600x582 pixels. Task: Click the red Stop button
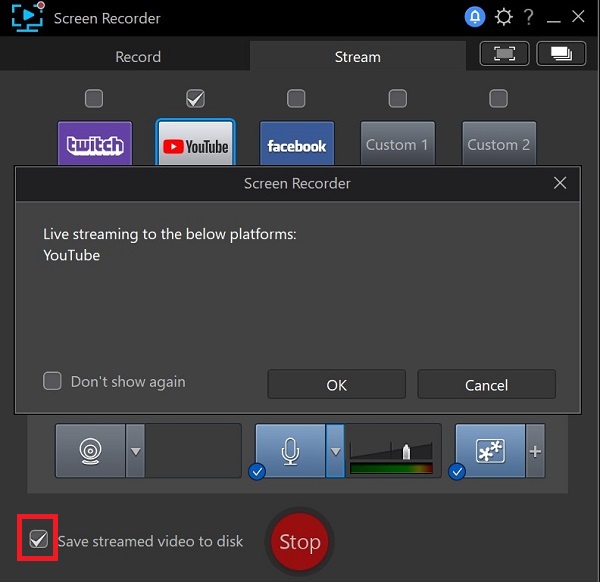[300, 541]
